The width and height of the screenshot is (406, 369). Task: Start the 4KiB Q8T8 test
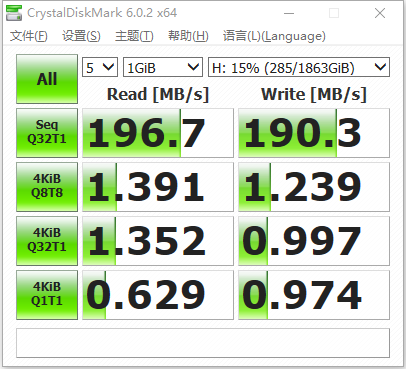coord(47,187)
